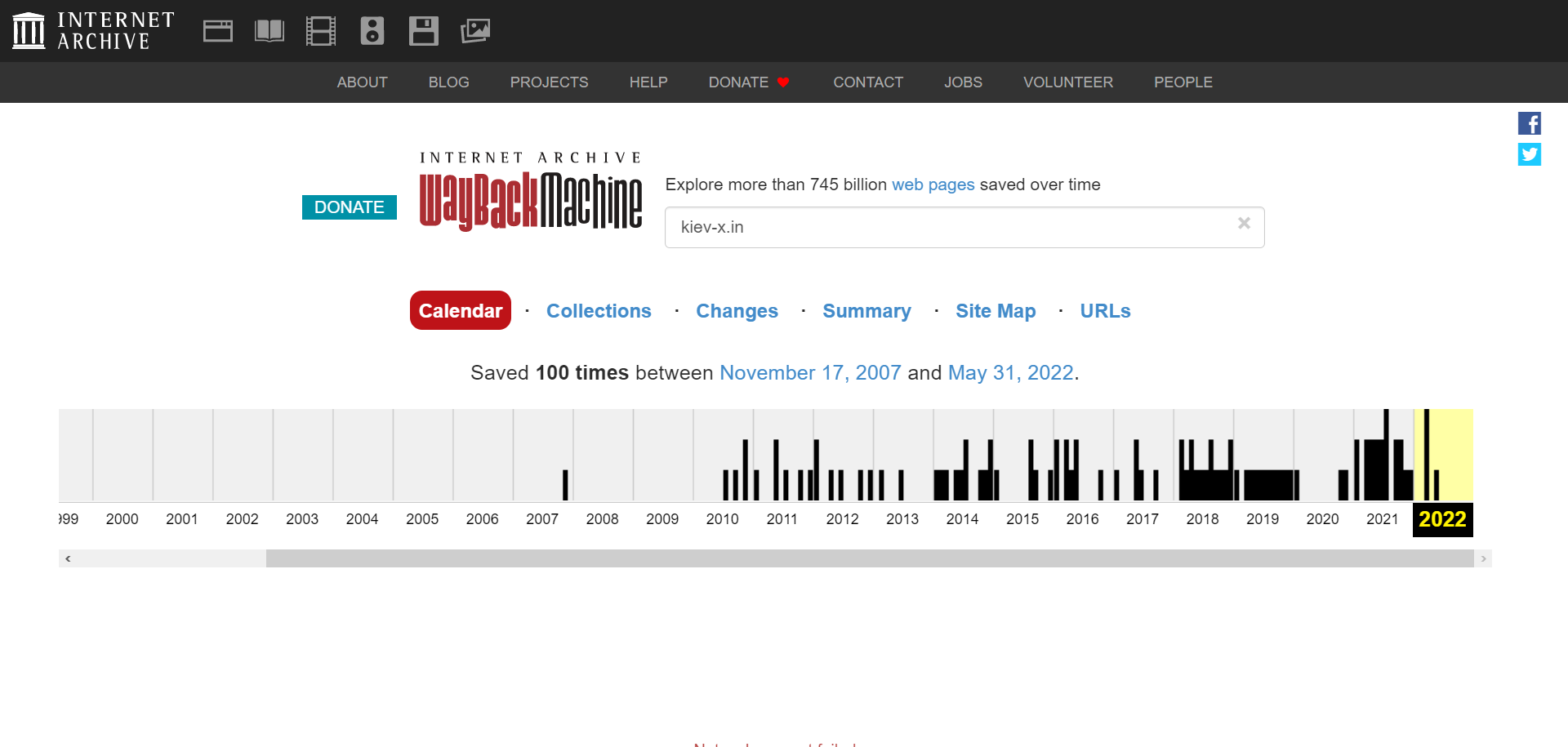Click the teal DONATE button
The height and width of the screenshot is (747, 1568).
(349, 207)
